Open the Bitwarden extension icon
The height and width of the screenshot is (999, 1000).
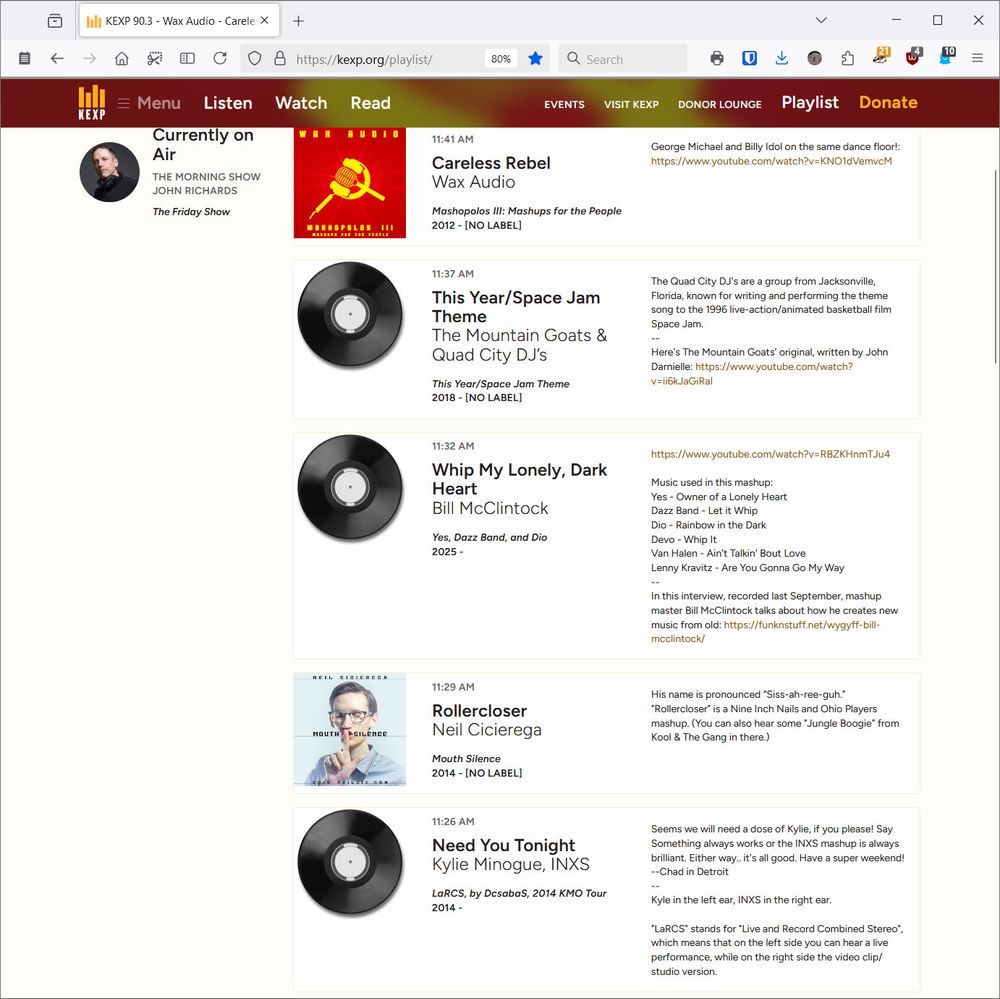748,58
